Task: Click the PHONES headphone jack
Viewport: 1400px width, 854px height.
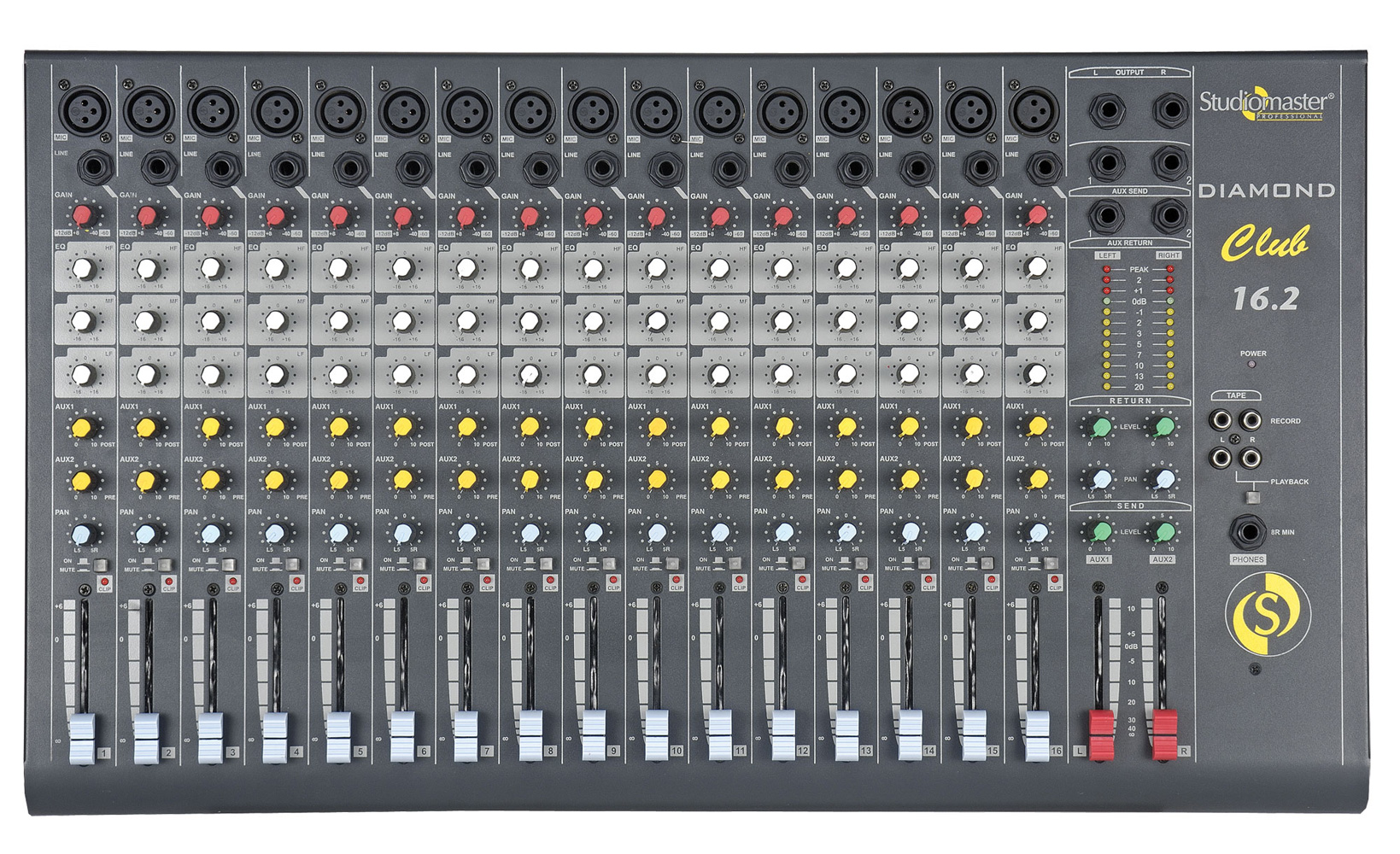Action: click(x=1247, y=532)
